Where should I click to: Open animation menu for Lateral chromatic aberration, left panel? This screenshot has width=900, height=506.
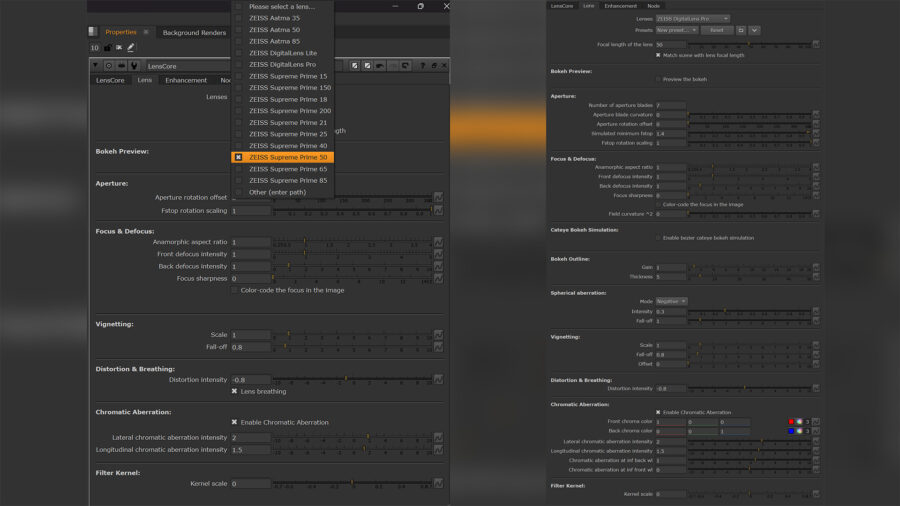point(439,437)
